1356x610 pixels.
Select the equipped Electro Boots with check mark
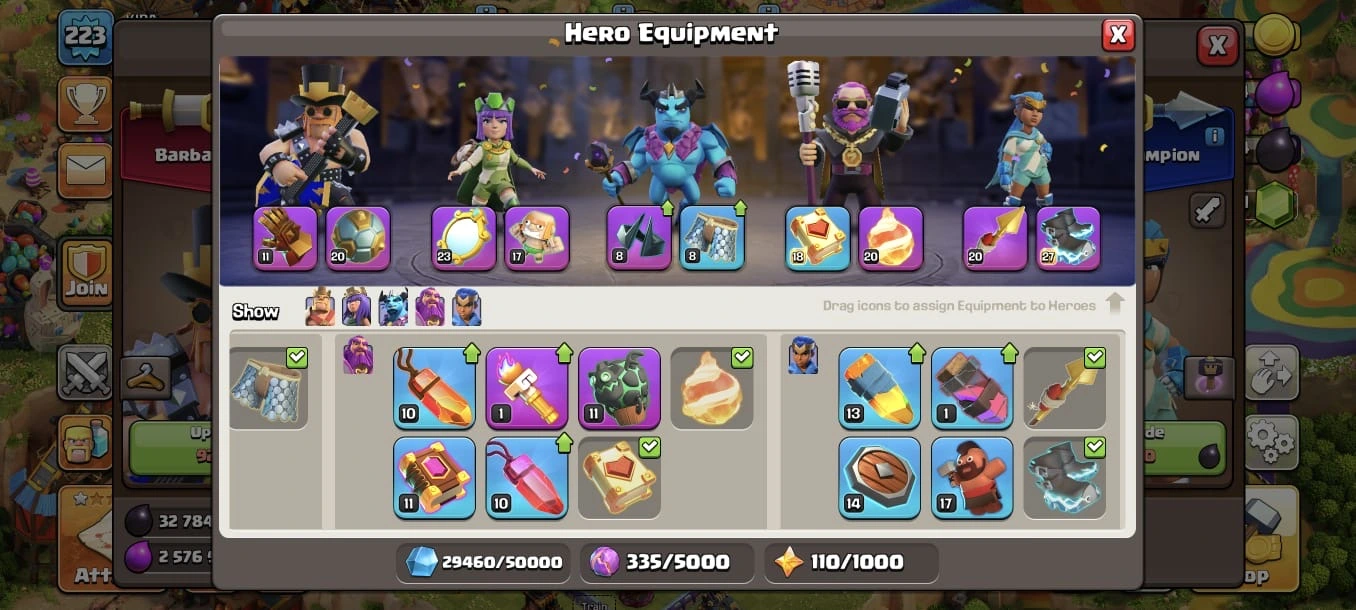[x=1064, y=478]
